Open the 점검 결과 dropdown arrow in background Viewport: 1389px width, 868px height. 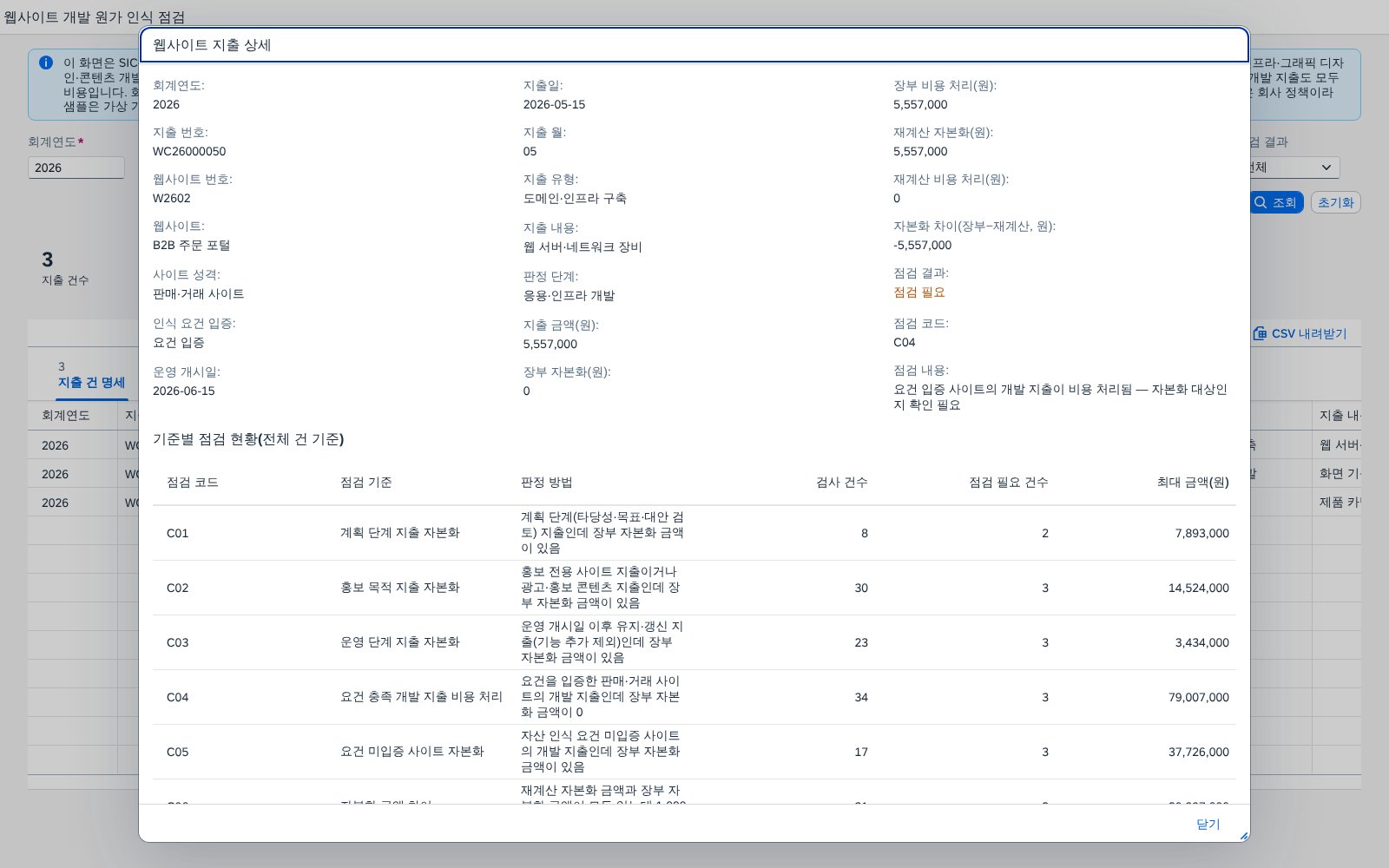coord(1326,168)
